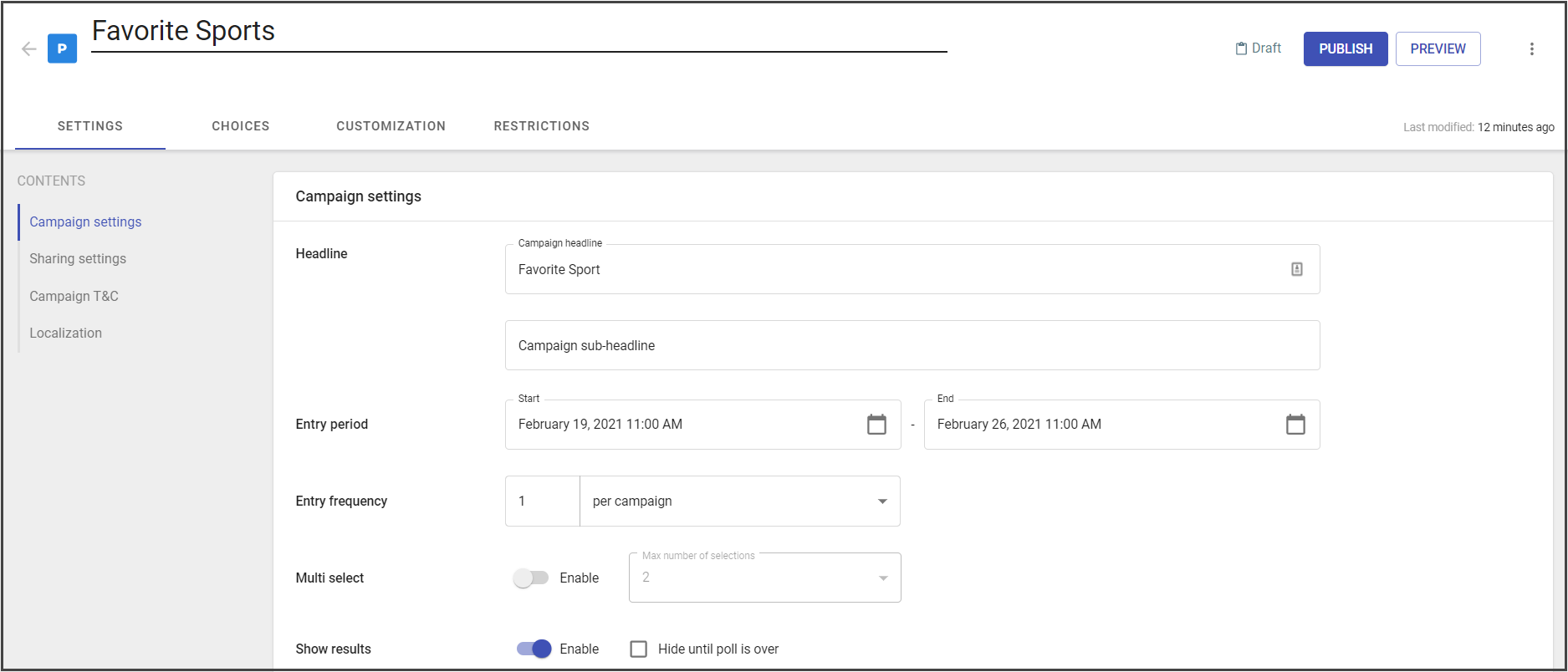Click the Publish button
Image resolution: width=1568 pixels, height=672 pixels.
pyautogui.click(x=1346, y=48)
